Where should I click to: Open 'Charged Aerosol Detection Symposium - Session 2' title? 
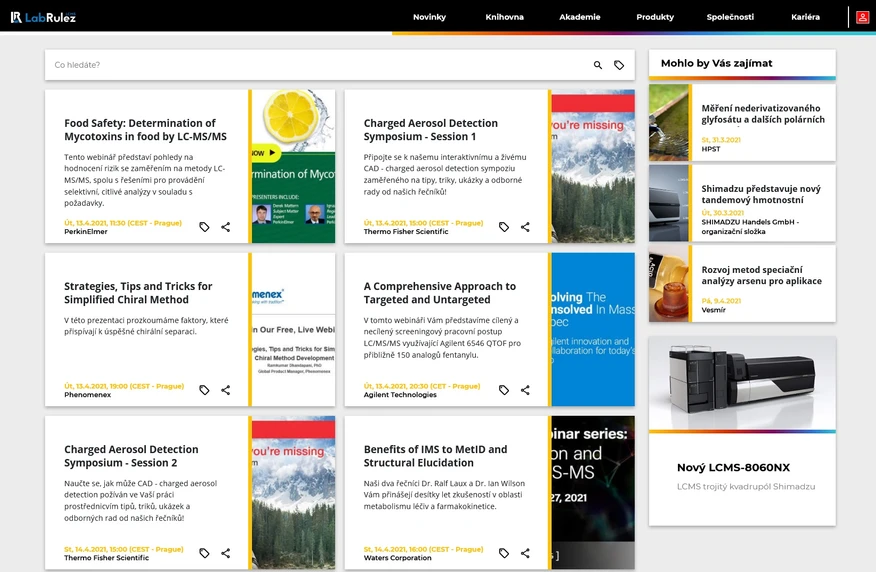click(x=131, y=456)
